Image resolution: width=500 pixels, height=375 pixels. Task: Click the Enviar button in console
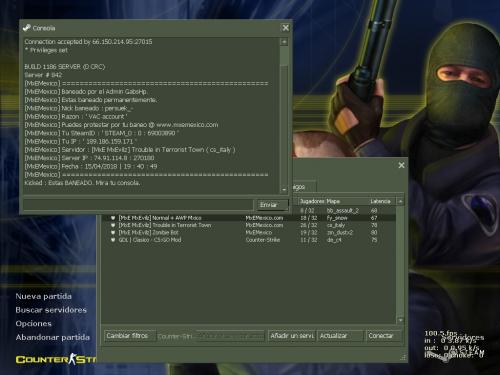(273, 205)
